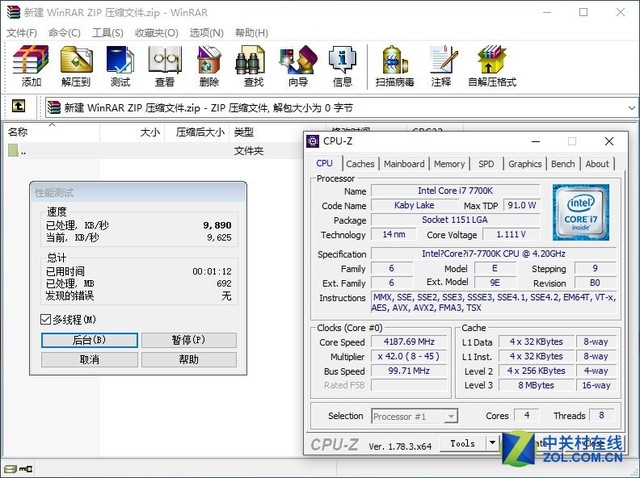The image size is (640, 478).
Task: Open the Commands (命令) menu
Action: 64,33
